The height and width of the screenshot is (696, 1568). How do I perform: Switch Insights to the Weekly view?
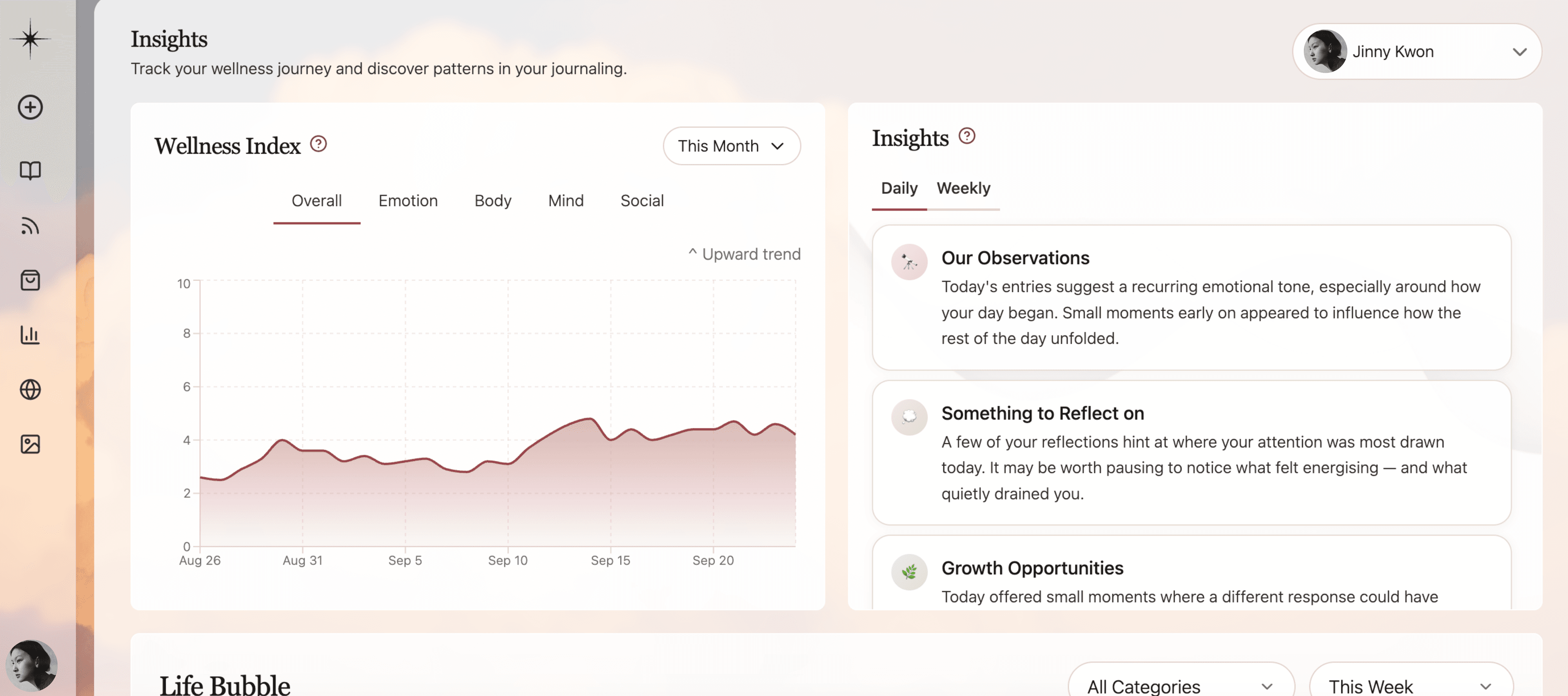(964, 189)
